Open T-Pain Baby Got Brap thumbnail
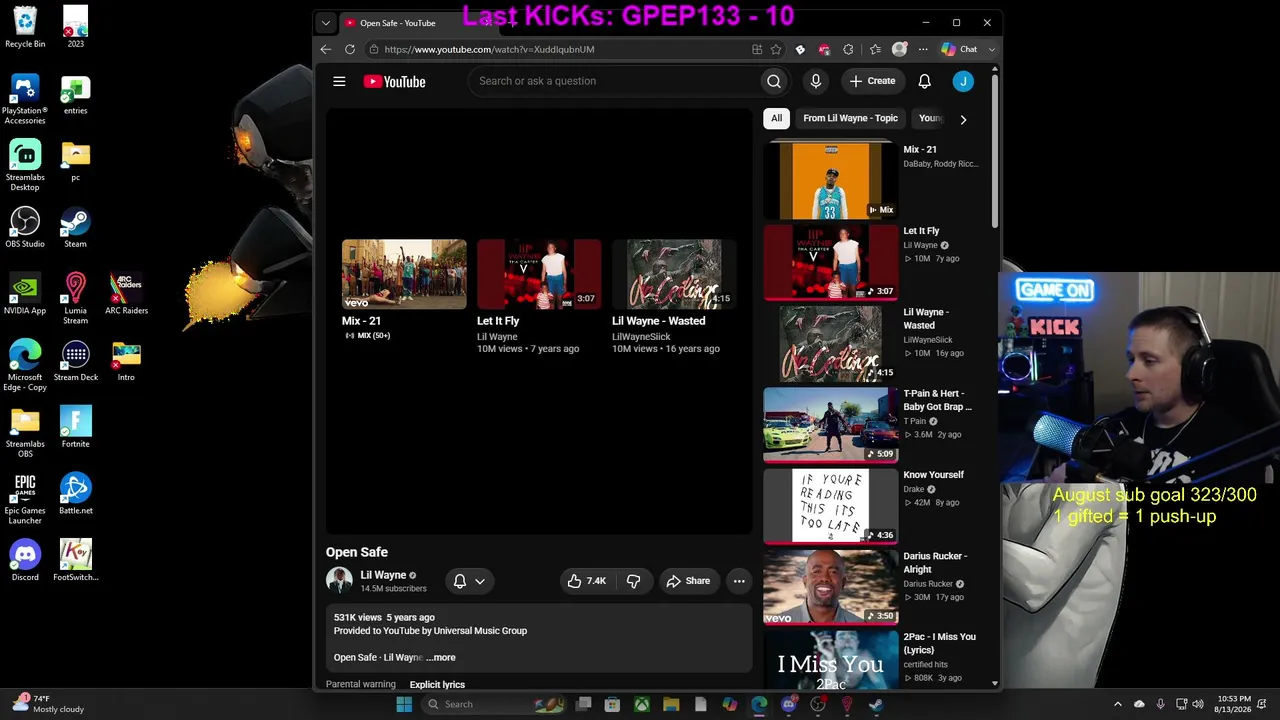The width and height of the screenshot is (1280, 720). (831, 424)
